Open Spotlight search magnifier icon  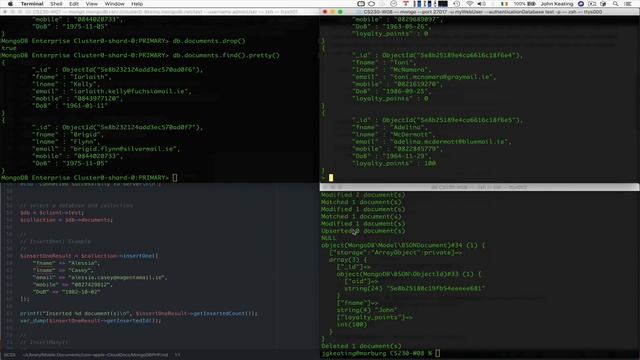tap(616, 4)
